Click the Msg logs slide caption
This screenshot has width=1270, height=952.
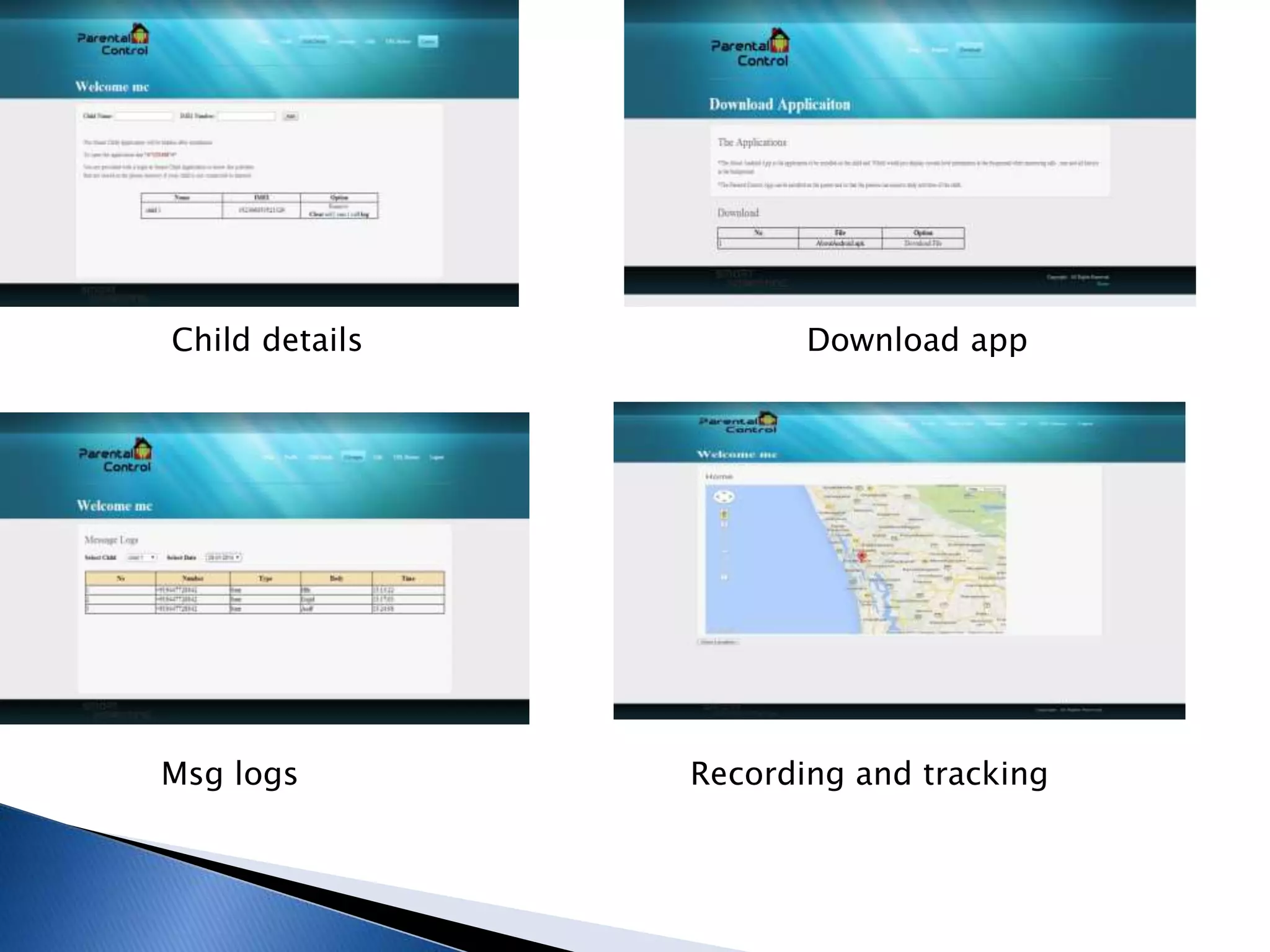[x=229, y=774]
